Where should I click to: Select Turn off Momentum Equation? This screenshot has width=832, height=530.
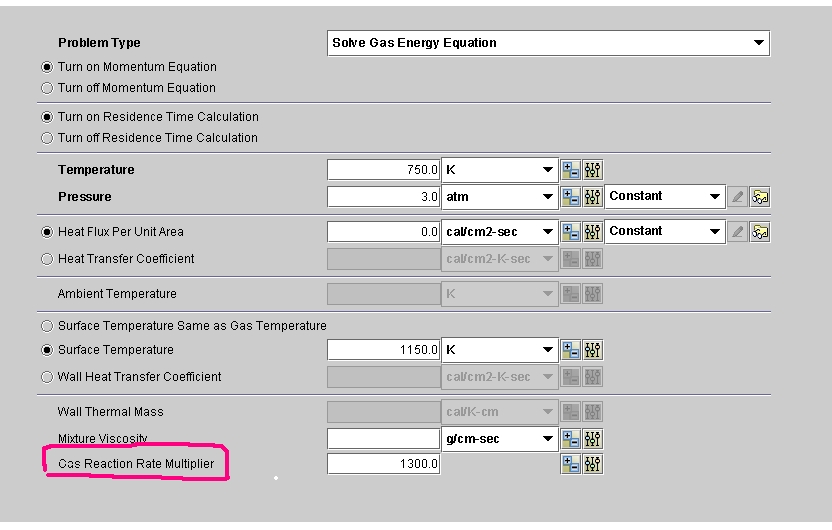coord(47,88)
